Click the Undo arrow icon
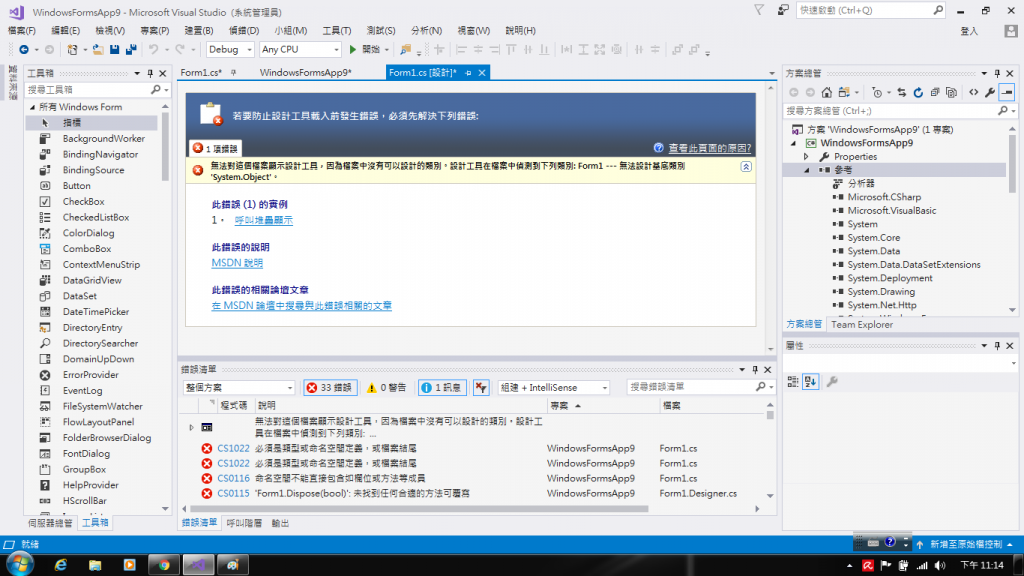 tap(153, 50)
